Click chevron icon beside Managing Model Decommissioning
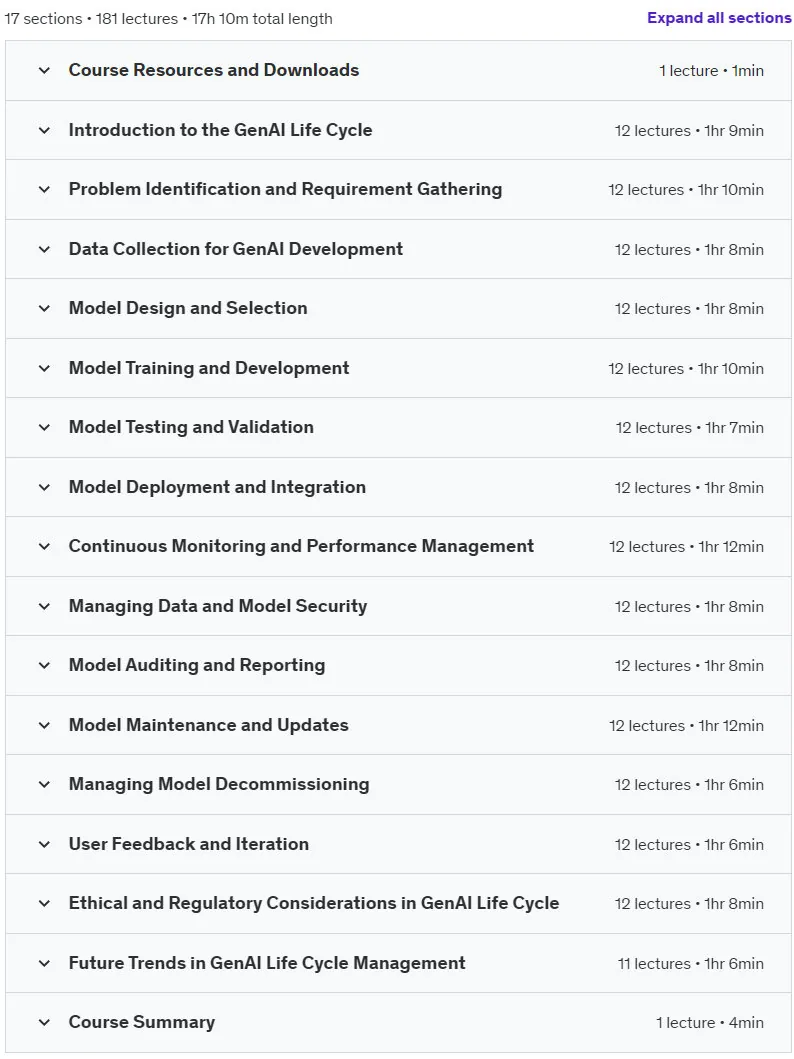Viewport: 794px width, 1059px height. [x=45, y=784]
